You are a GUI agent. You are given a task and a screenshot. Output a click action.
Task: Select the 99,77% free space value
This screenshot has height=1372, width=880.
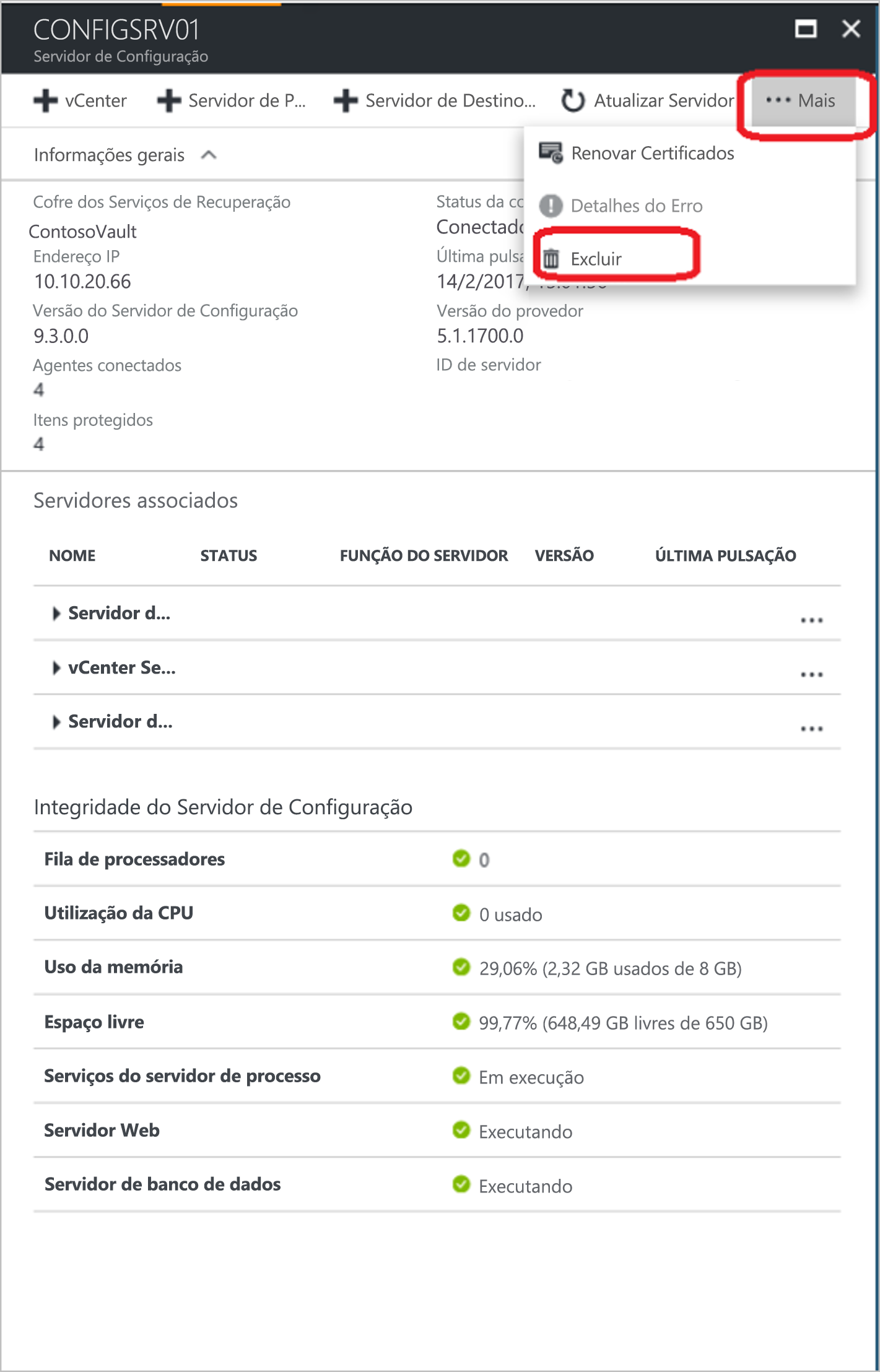[623, 1023]
